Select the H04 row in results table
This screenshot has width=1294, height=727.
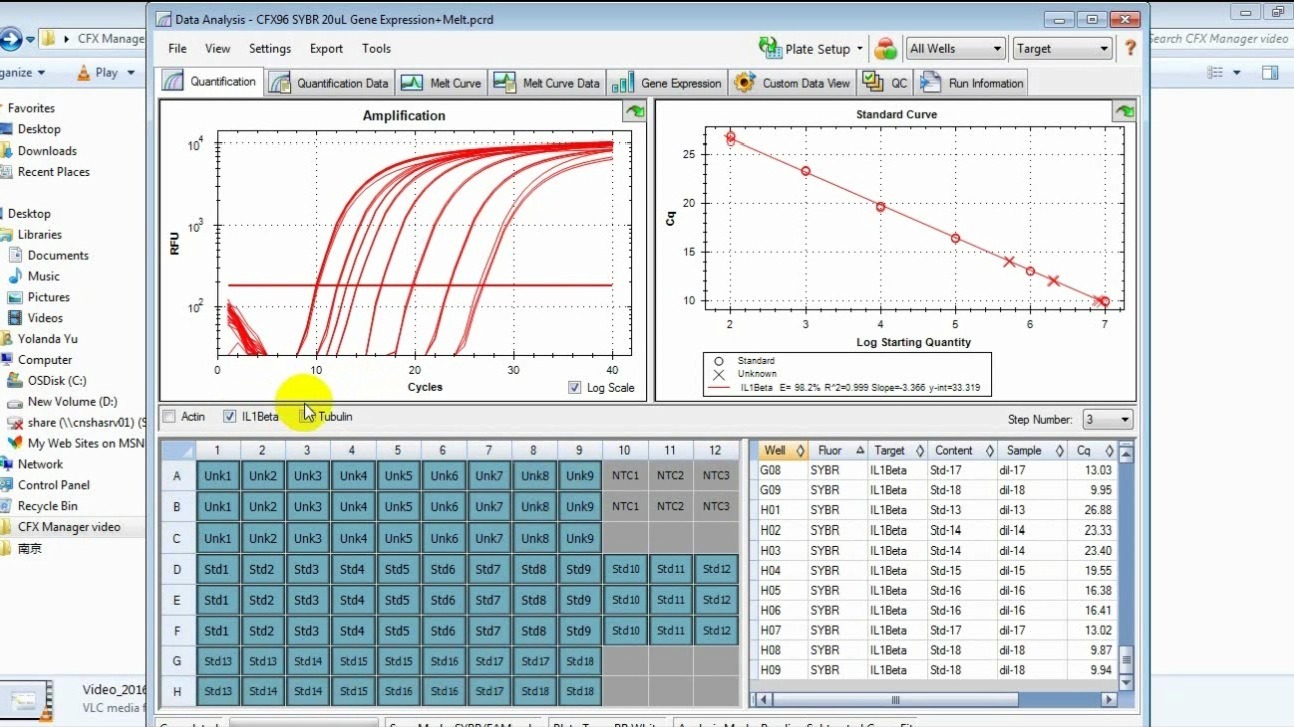935,570
